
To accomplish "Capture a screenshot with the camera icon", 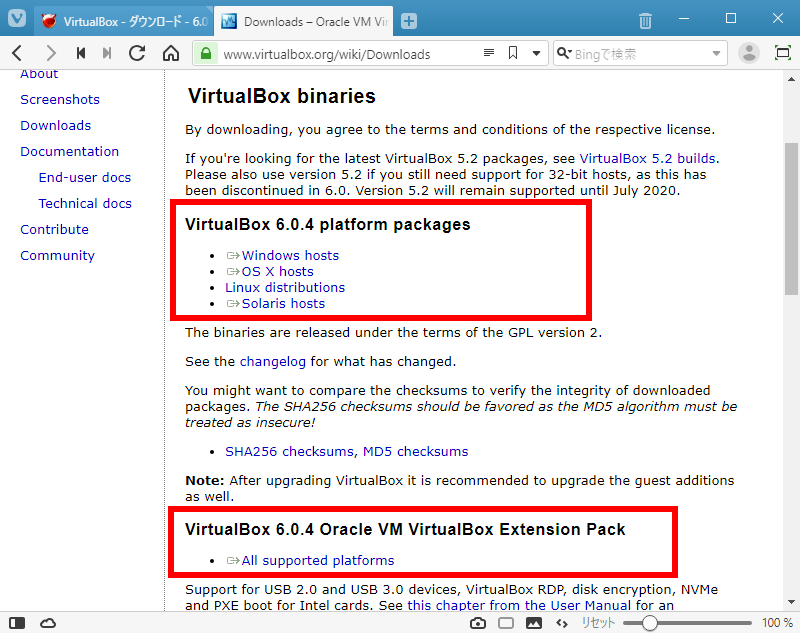I will click(x=478, y=622).
